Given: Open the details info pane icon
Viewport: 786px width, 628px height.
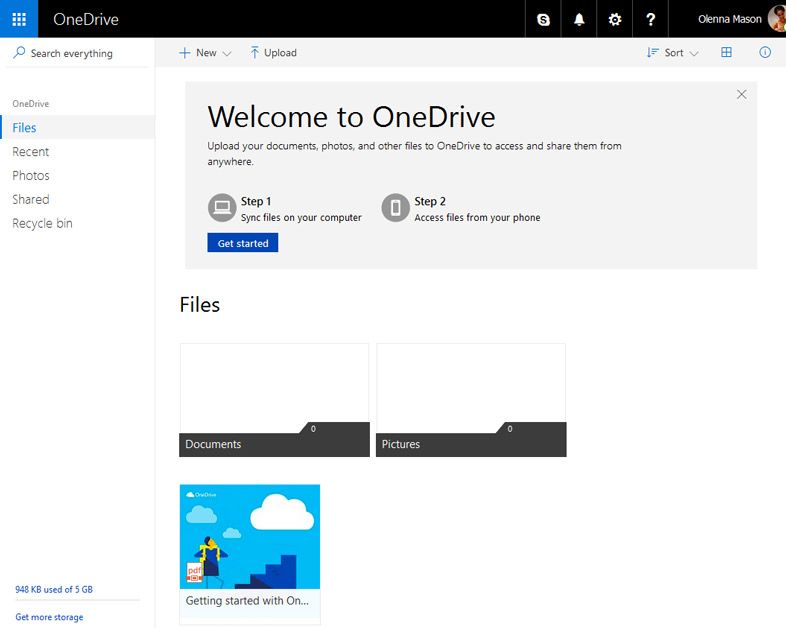Looking at the screenshot, I should point(765,53).
